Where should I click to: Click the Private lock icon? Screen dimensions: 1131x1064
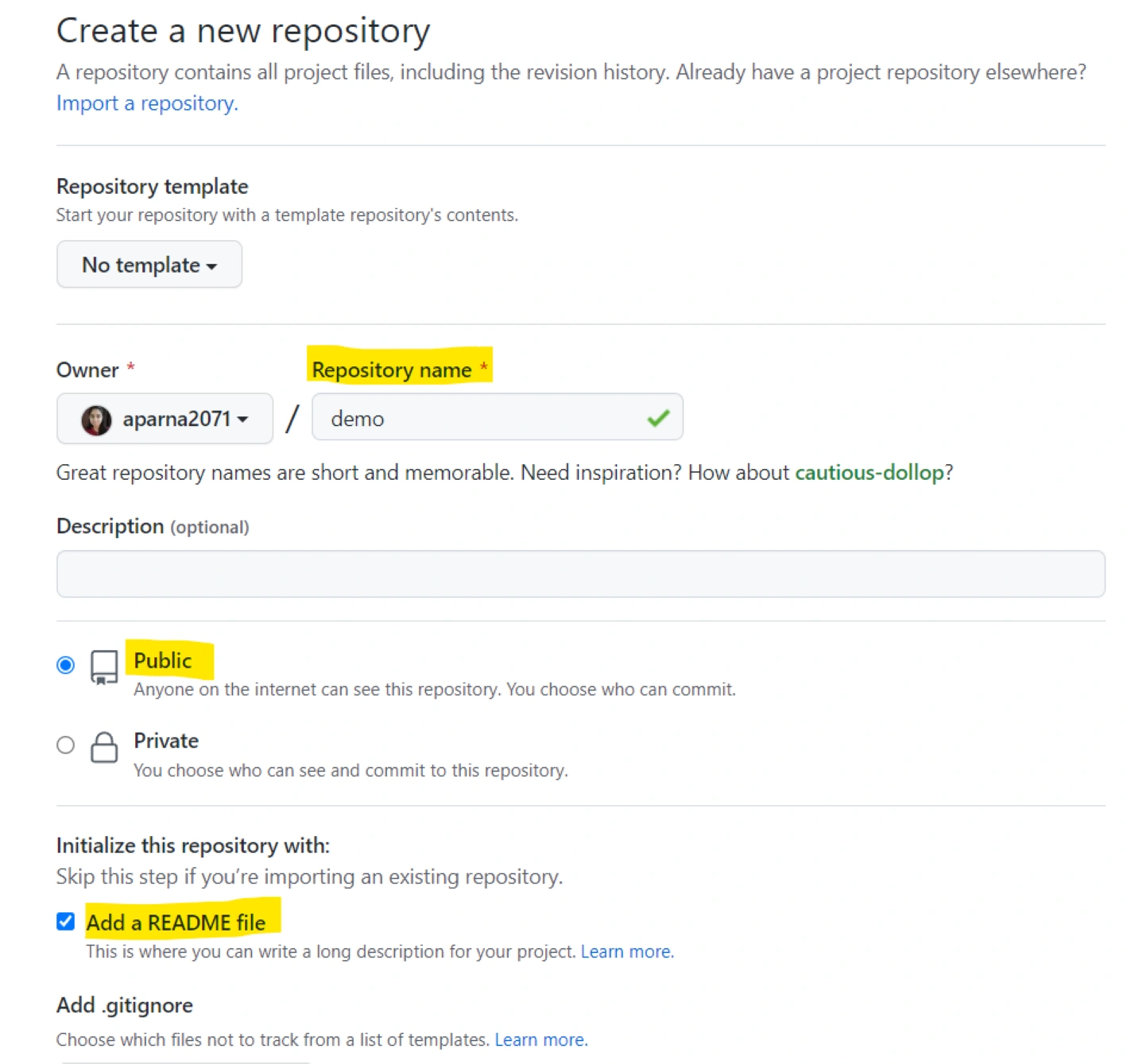pos(104,747)
